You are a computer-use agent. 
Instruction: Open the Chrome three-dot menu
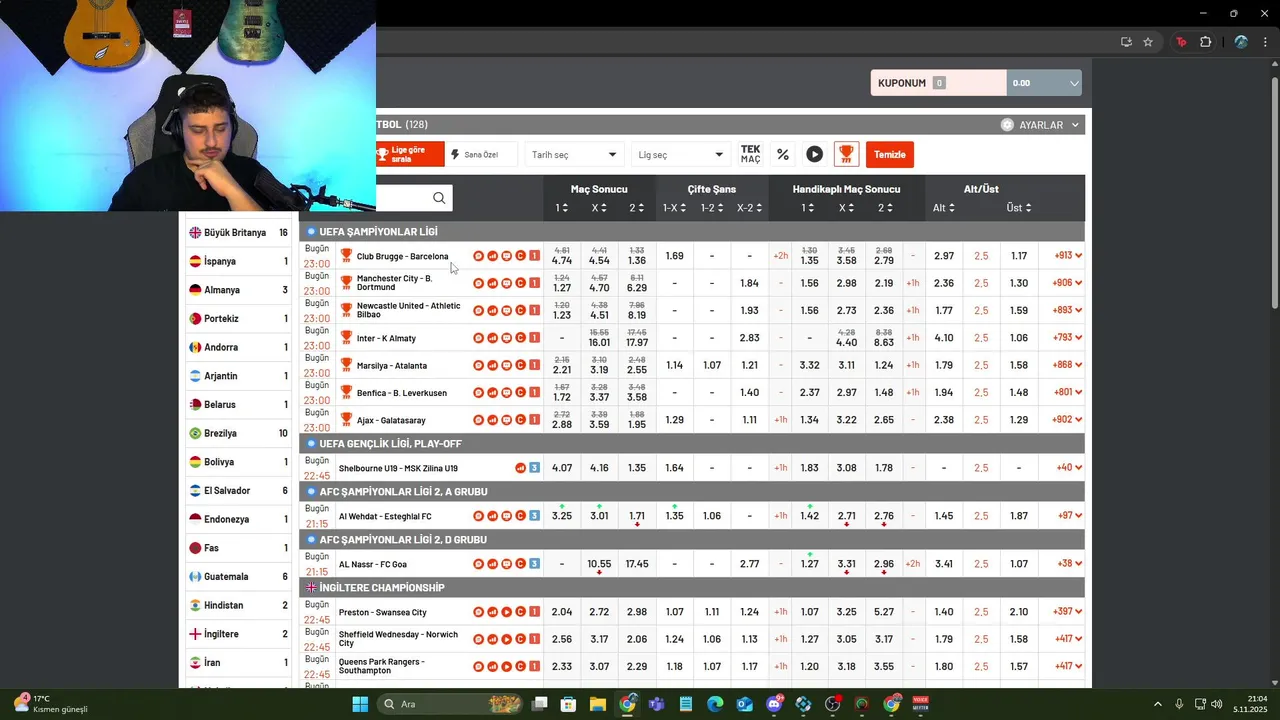1265,42
